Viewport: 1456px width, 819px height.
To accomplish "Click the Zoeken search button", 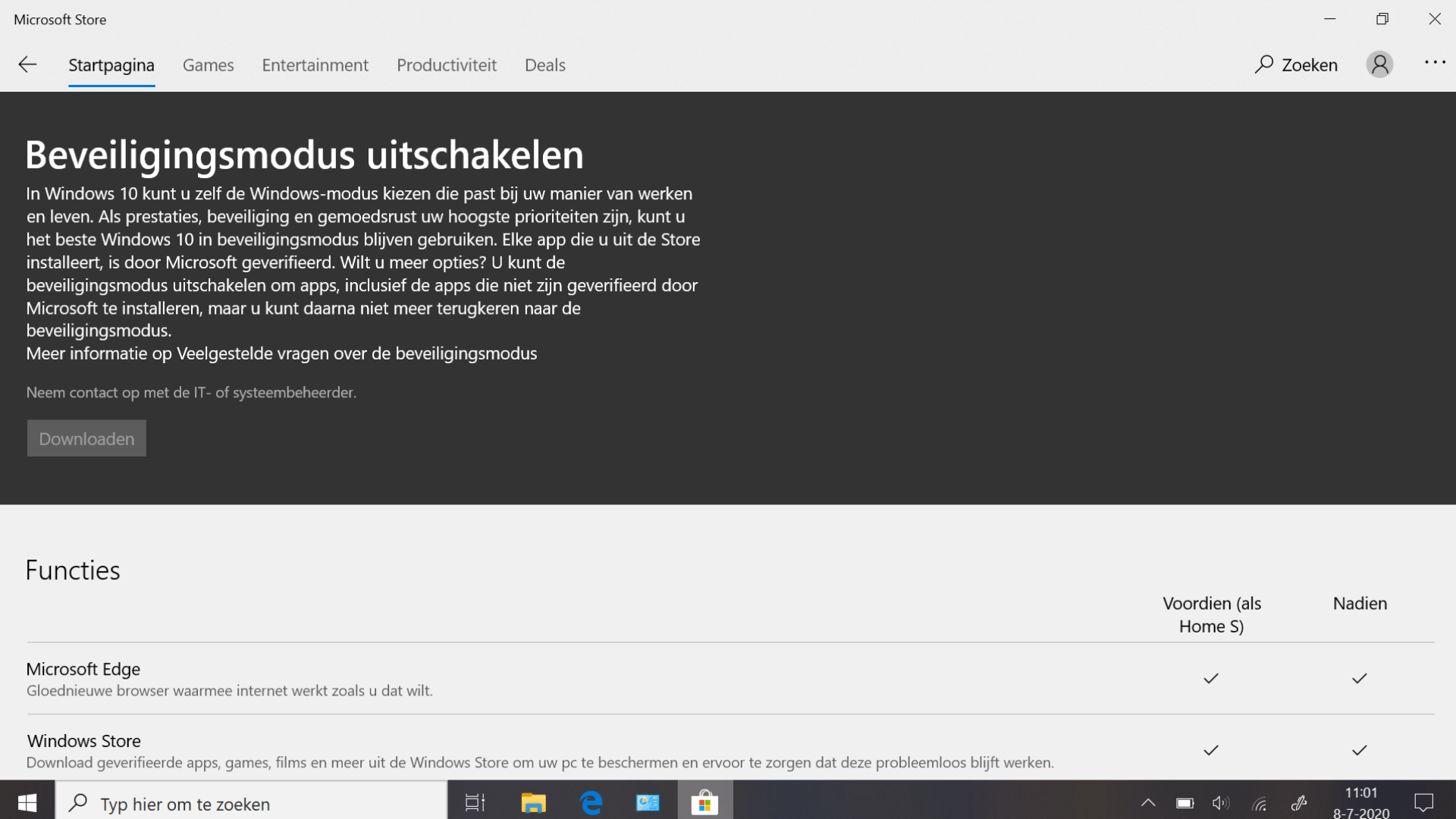I will pyautogui.click(x=1296, y=65).
